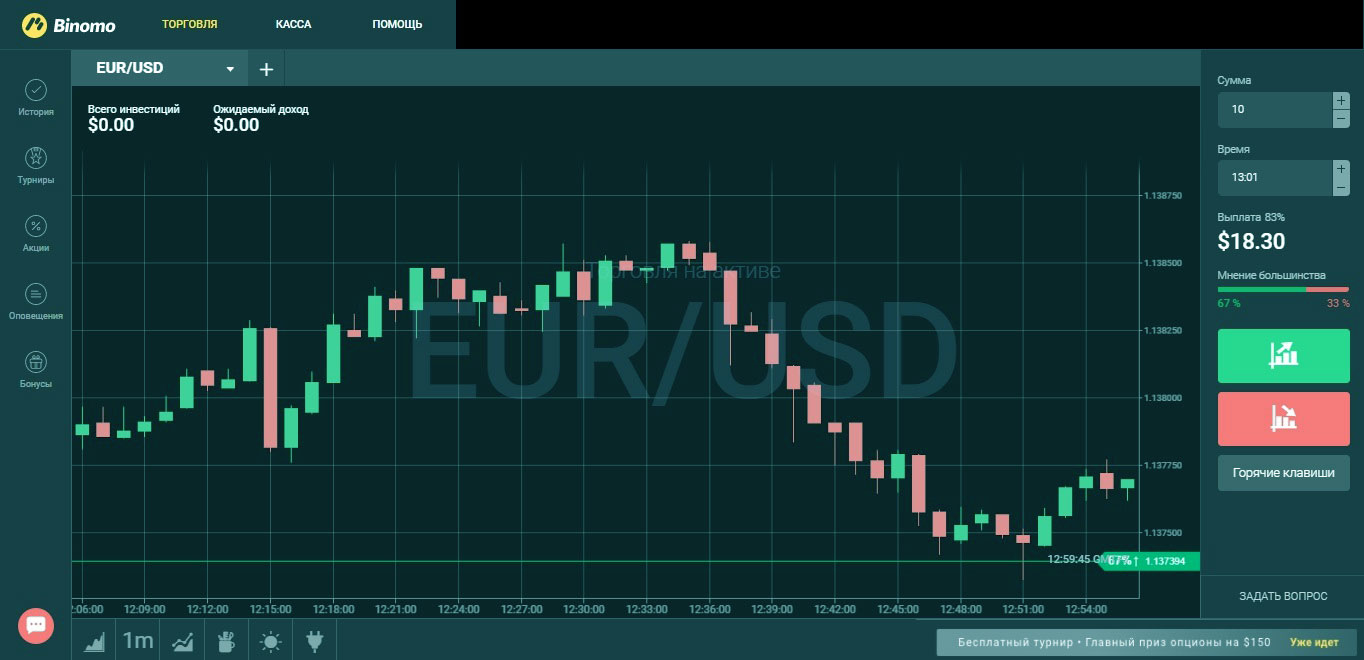
Task: Open the Касса menu
Action: click(294, 24)
